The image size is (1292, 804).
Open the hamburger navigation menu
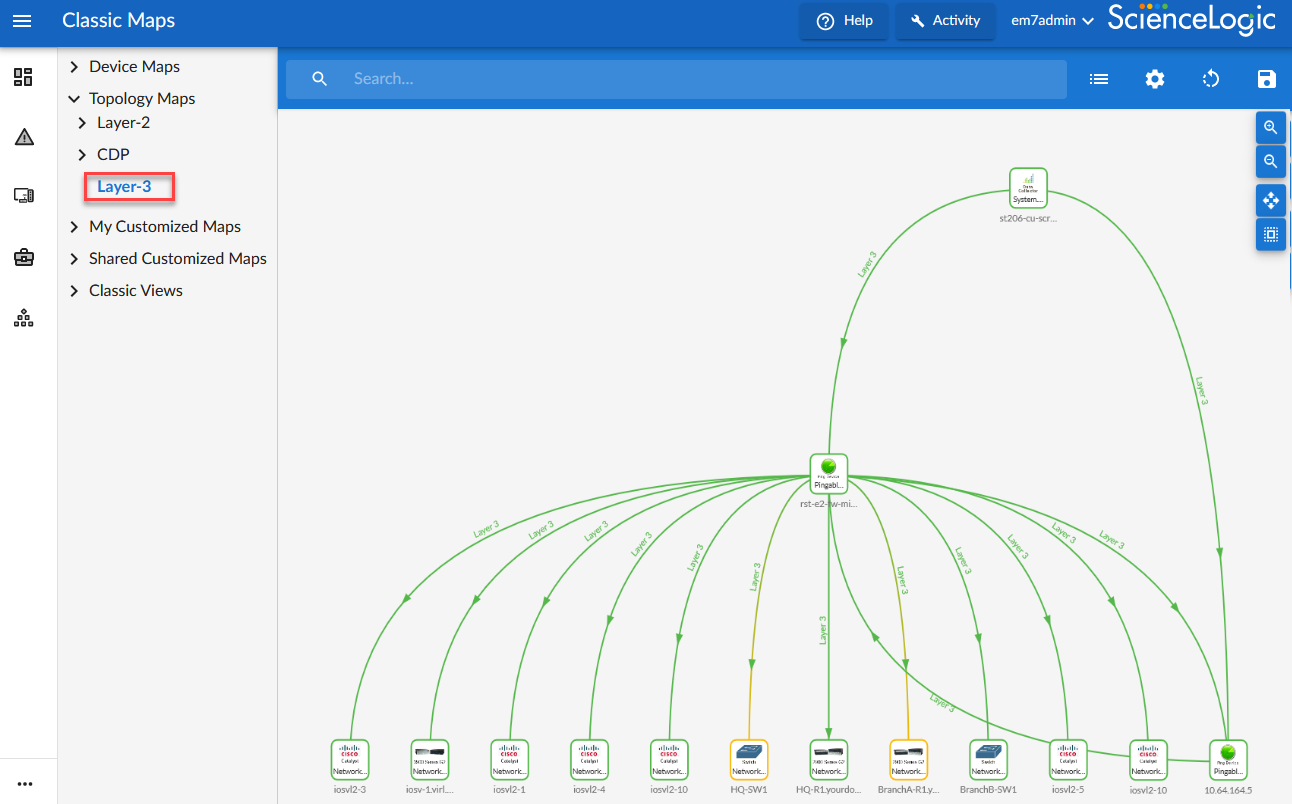tap(22, 21)
